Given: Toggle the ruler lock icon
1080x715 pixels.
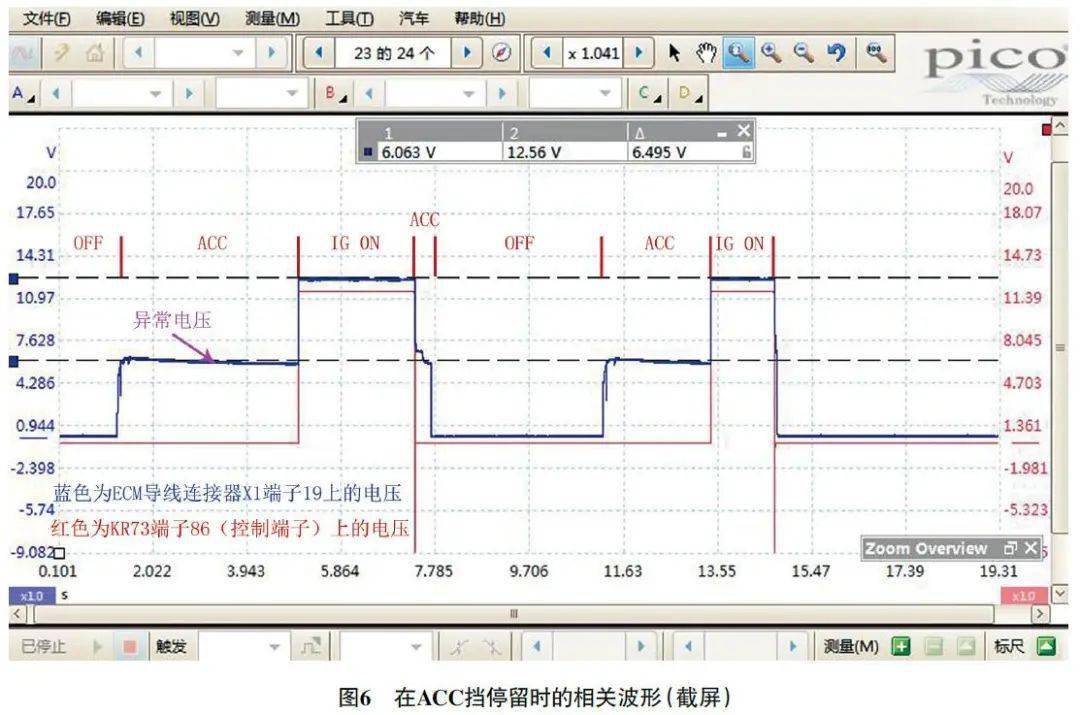Looking at the screenshot, I should click(x=746, y=152).
